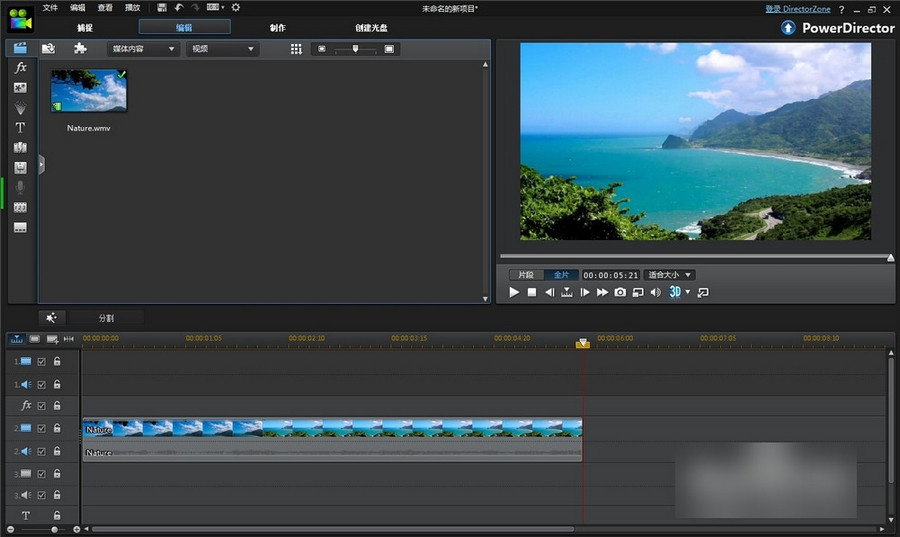This screenshot has height=537, width=900.
Task: Click the thumbnail size slider in library
Action: [354, 49]
